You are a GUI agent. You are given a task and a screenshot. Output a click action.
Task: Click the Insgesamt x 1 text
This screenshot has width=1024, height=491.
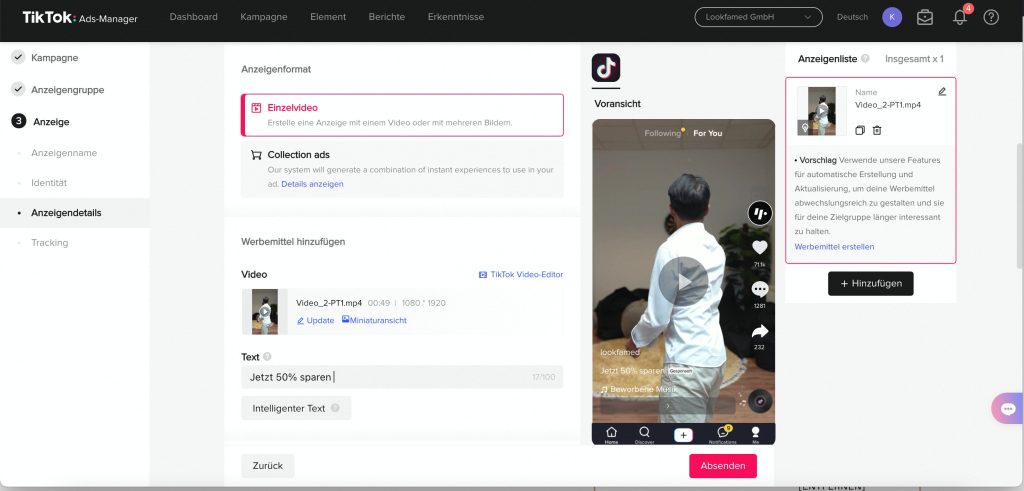point(914,59)
